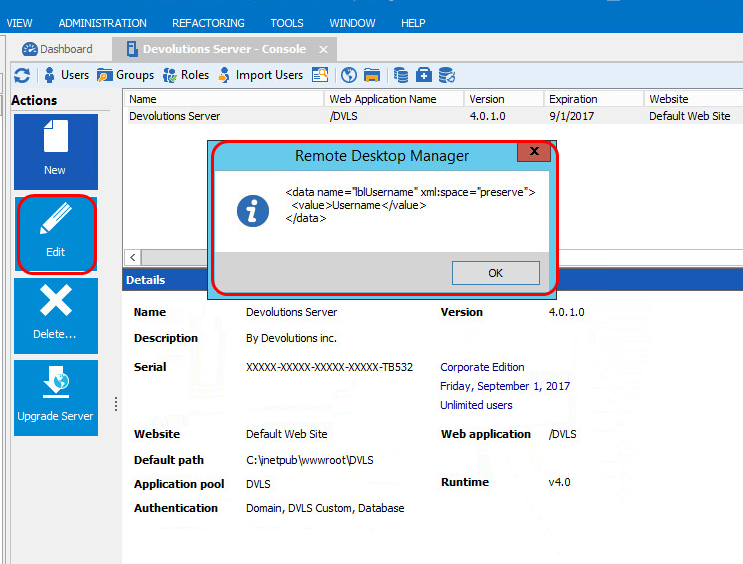
Task: Switch to the Dashboard tab
Action: [x=57, y=49]
